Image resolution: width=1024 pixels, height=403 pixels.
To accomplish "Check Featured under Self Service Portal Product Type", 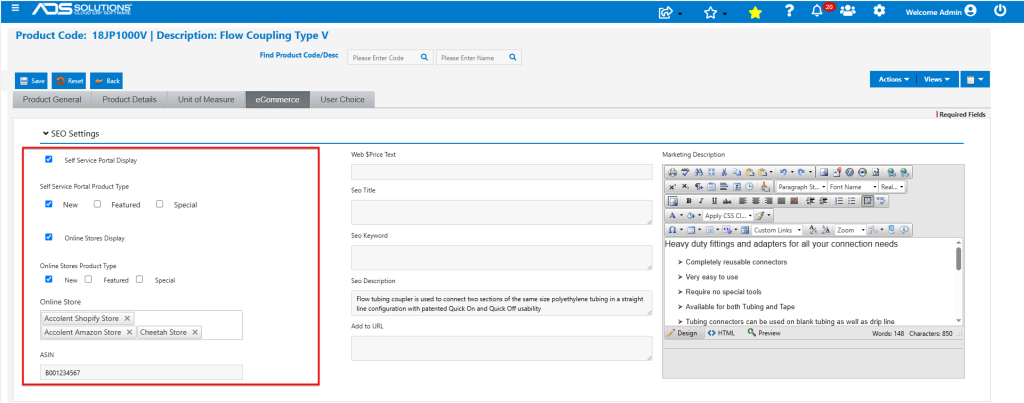I will tap(97, 204).
